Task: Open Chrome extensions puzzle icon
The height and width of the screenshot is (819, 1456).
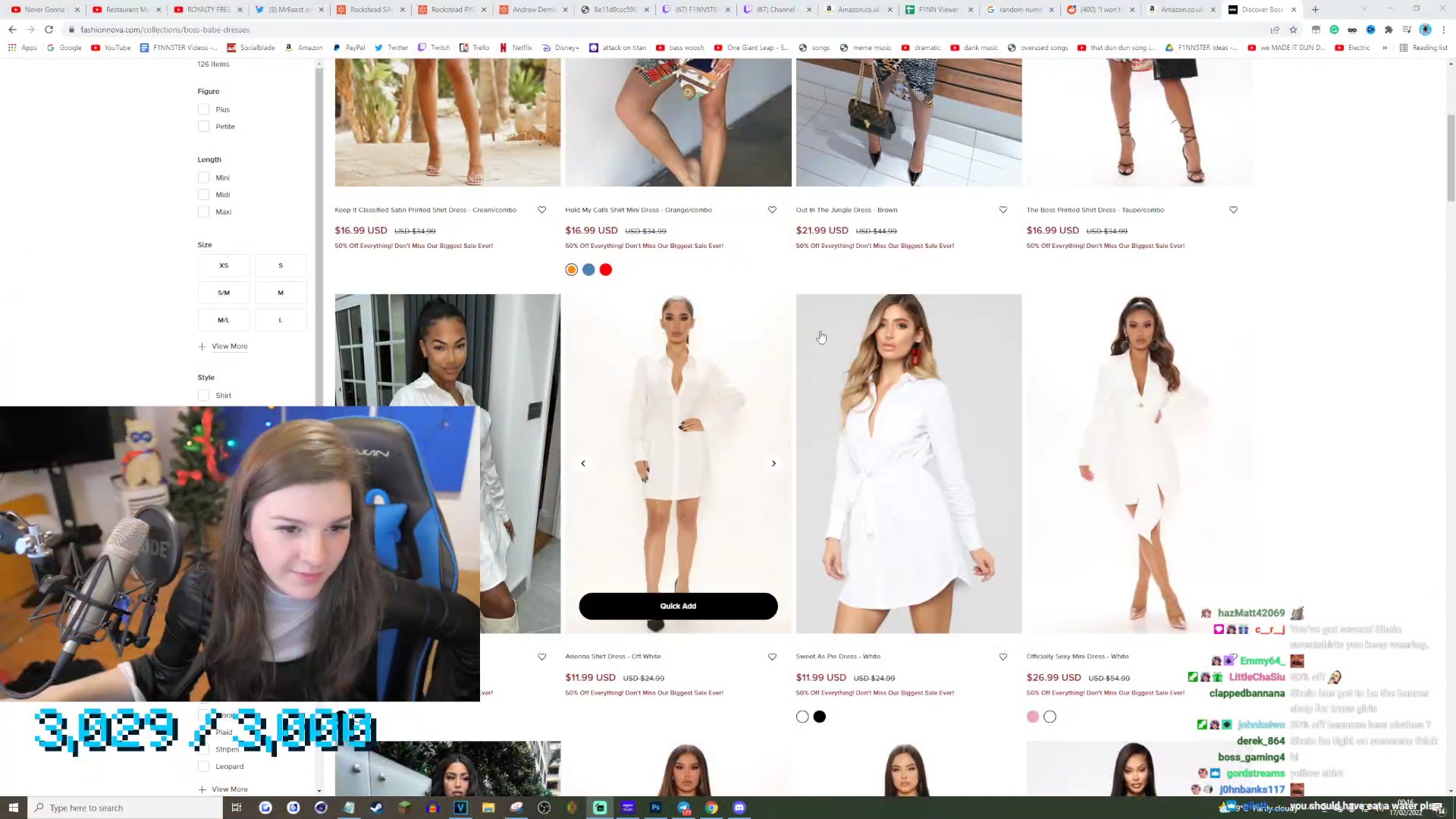Action: [1389, 30]
